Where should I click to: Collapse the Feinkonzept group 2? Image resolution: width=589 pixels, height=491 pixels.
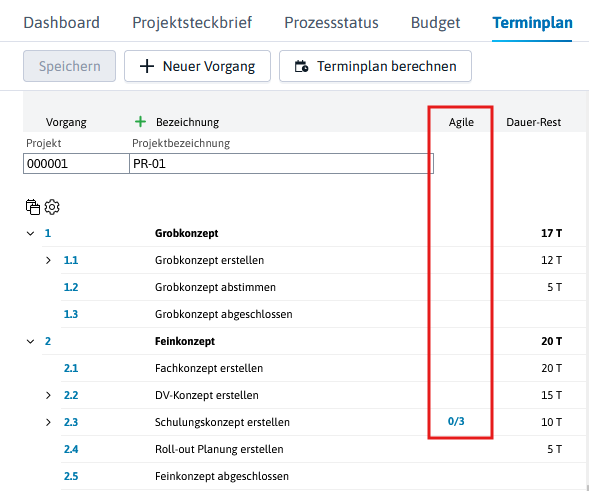point(30,341)
